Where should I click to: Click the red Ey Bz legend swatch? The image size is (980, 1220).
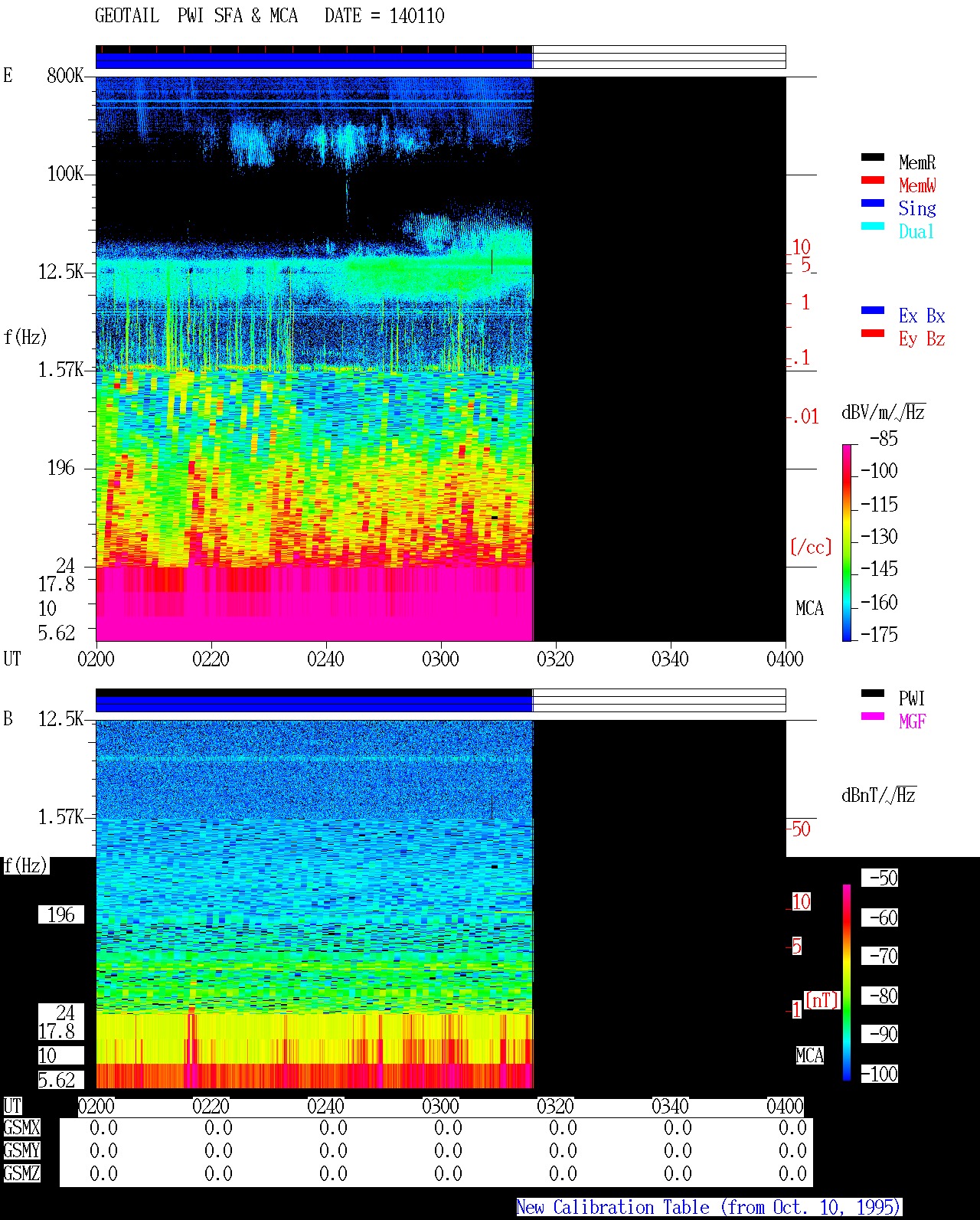(873, 333)
